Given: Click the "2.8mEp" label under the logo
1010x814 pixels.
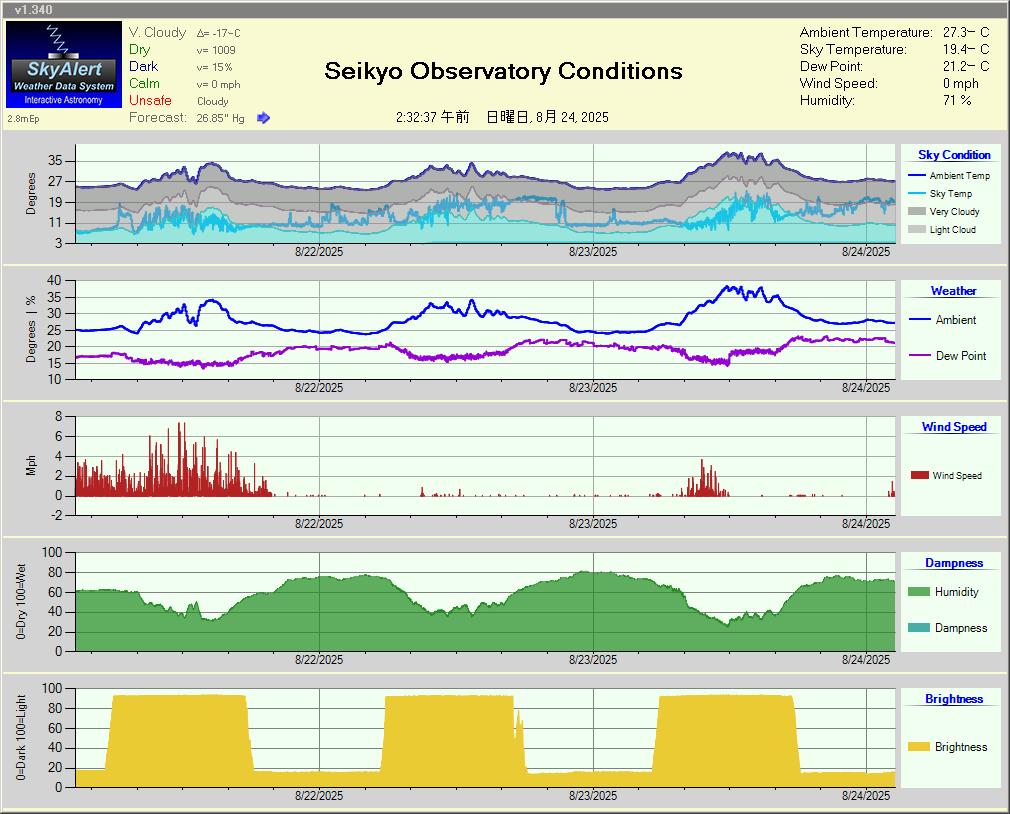Looking at the screenshot, I should 23,118.
